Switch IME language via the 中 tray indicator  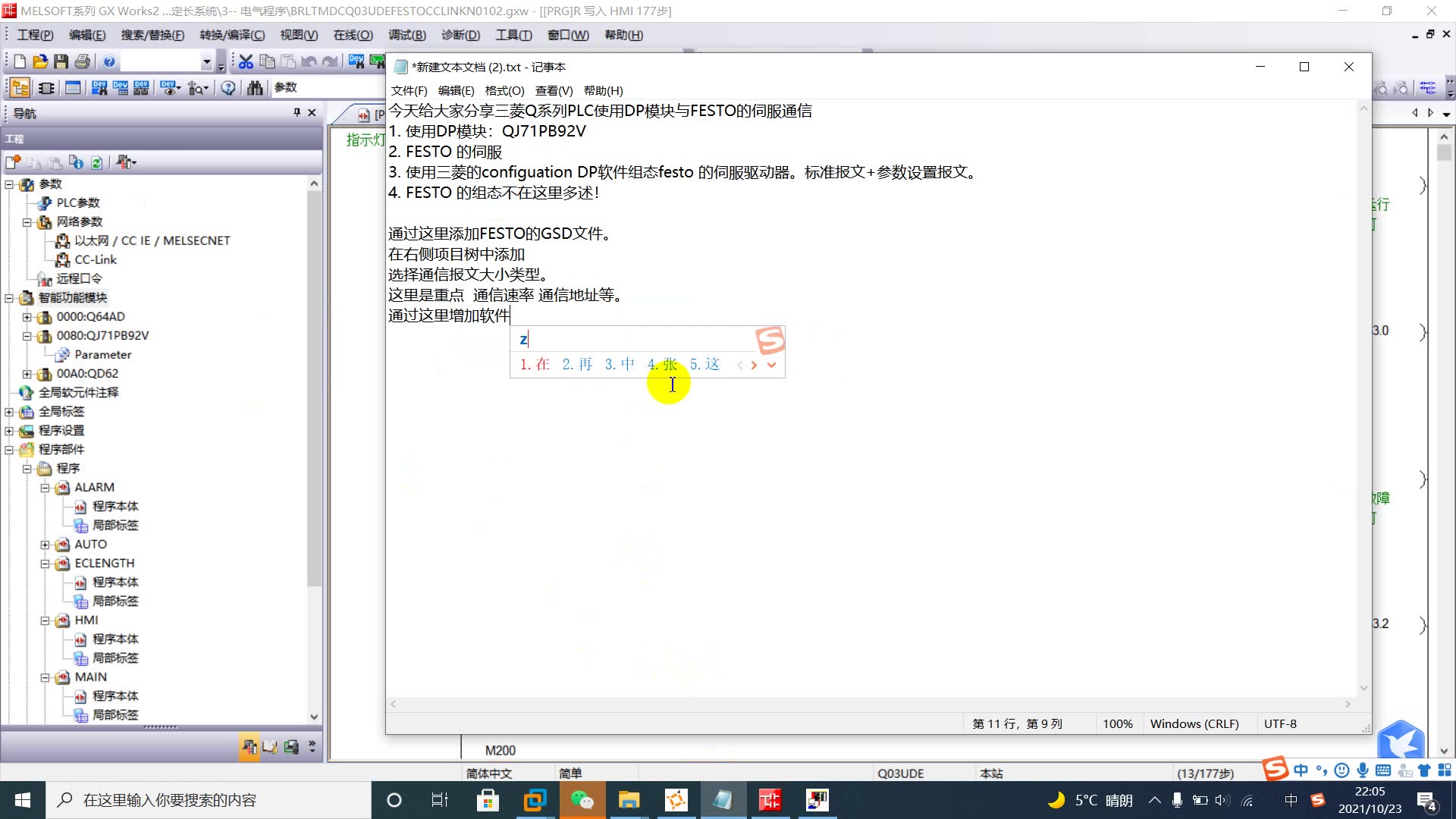1291,799
